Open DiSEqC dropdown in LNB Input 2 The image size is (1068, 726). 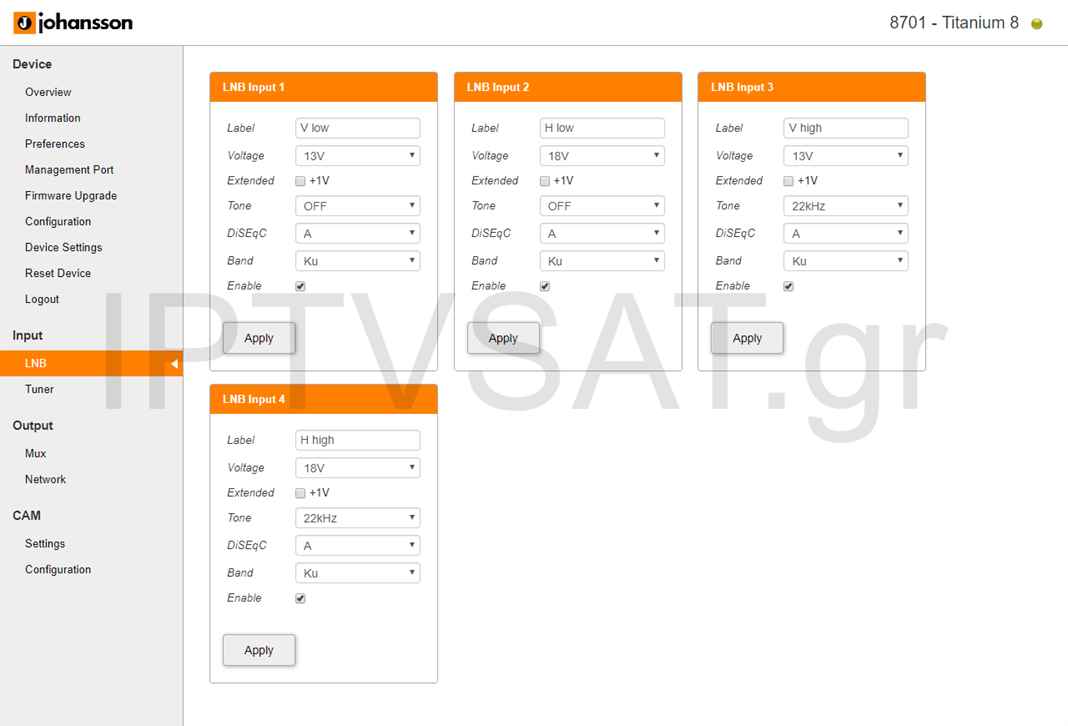tap(601, 233)
